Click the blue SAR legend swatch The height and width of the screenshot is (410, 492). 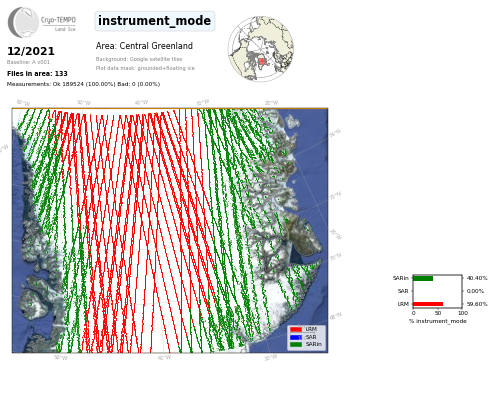click(296, 337)
